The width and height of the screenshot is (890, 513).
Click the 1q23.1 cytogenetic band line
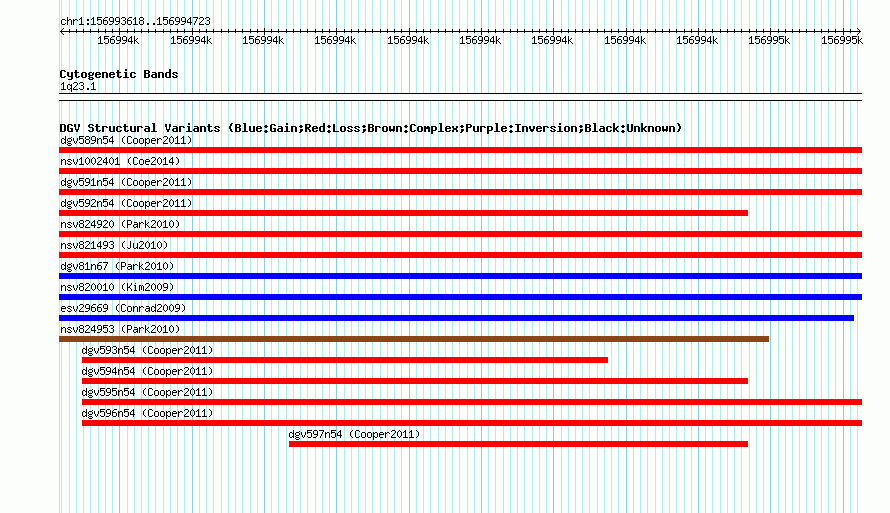(x=460, y=97)
